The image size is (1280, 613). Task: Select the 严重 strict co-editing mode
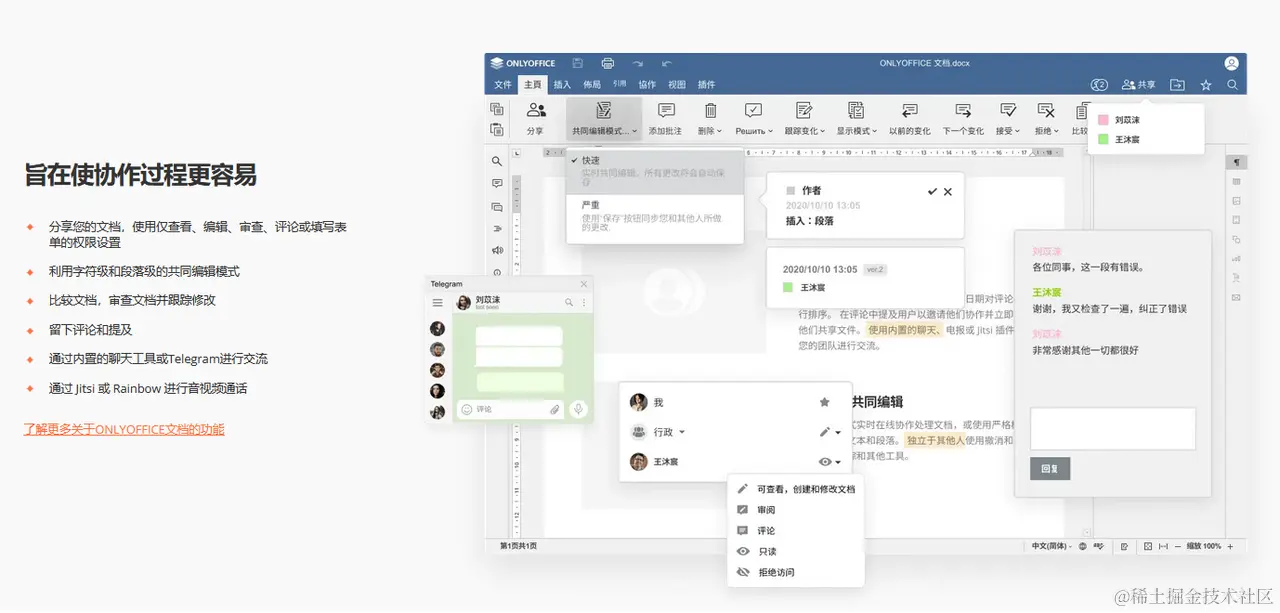point(655,216)
